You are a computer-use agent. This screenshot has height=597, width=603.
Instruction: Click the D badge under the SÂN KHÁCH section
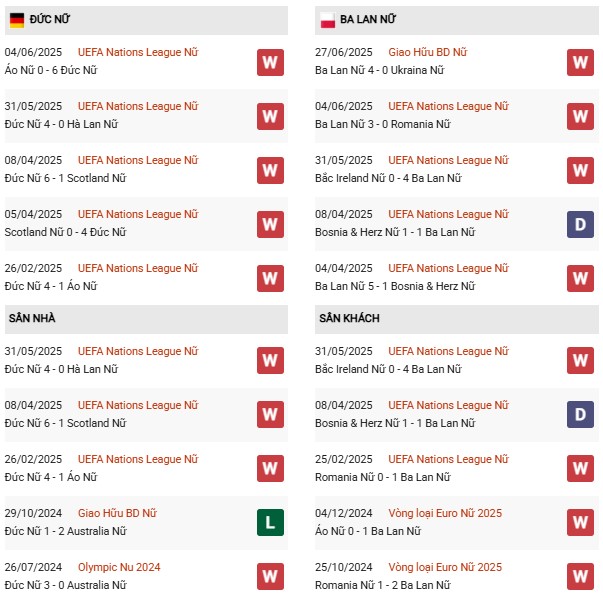[580, 415]
